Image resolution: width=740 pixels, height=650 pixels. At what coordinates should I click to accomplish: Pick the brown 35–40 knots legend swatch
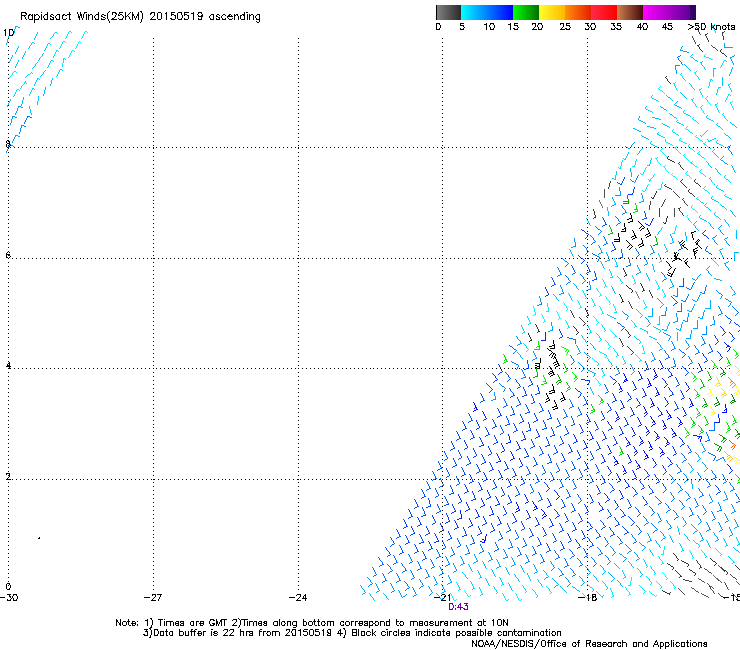[x=630, y=12]
